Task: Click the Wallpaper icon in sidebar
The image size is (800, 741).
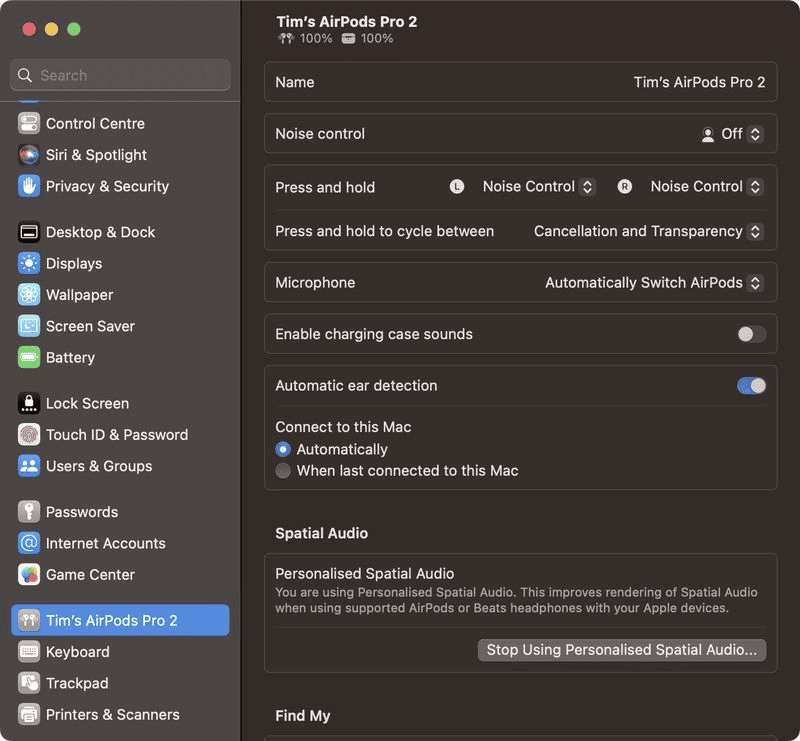Action: pyautogui.click(x=29, y=295)
